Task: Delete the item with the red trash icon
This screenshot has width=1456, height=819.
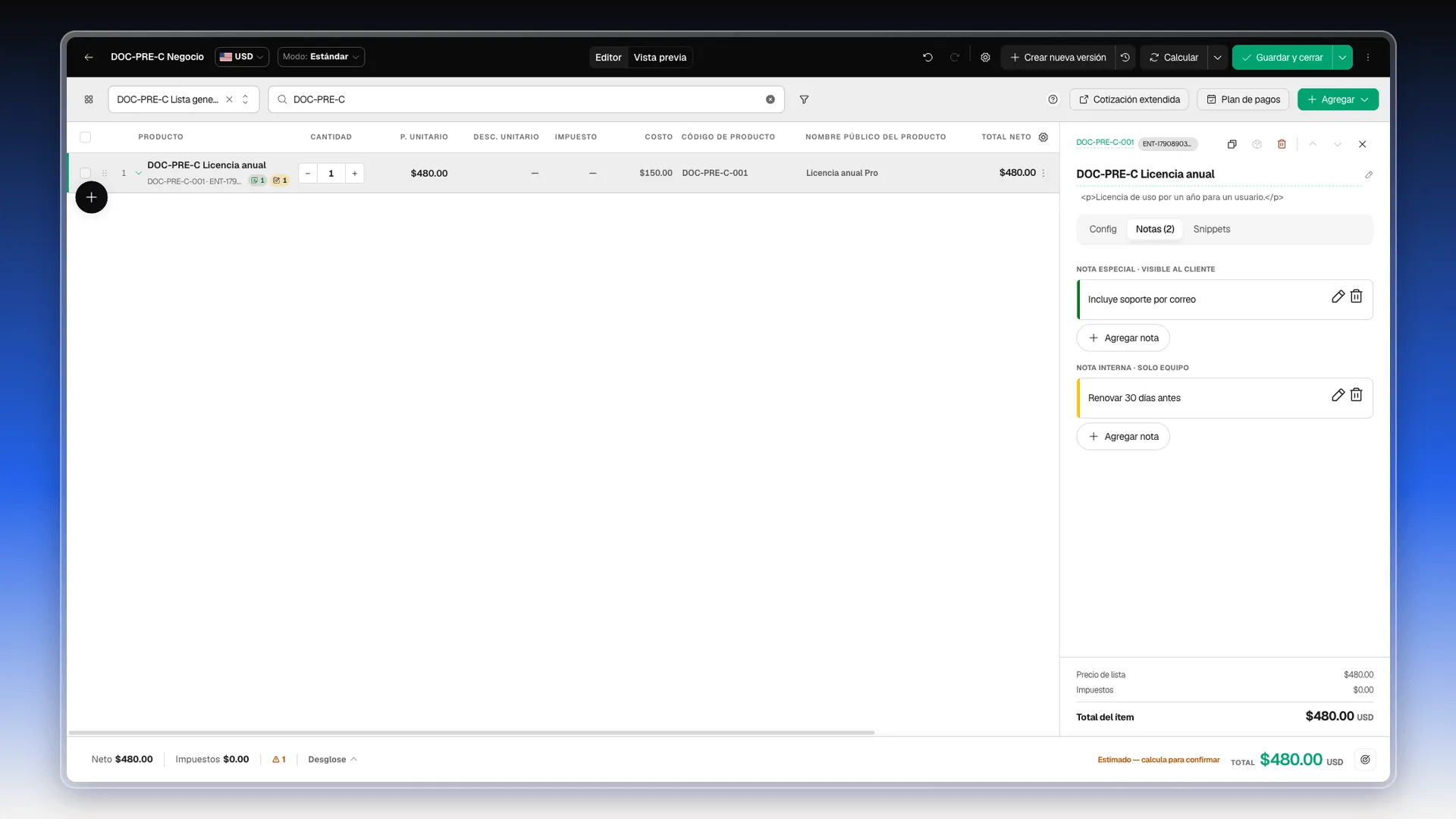Action: 1282,144
